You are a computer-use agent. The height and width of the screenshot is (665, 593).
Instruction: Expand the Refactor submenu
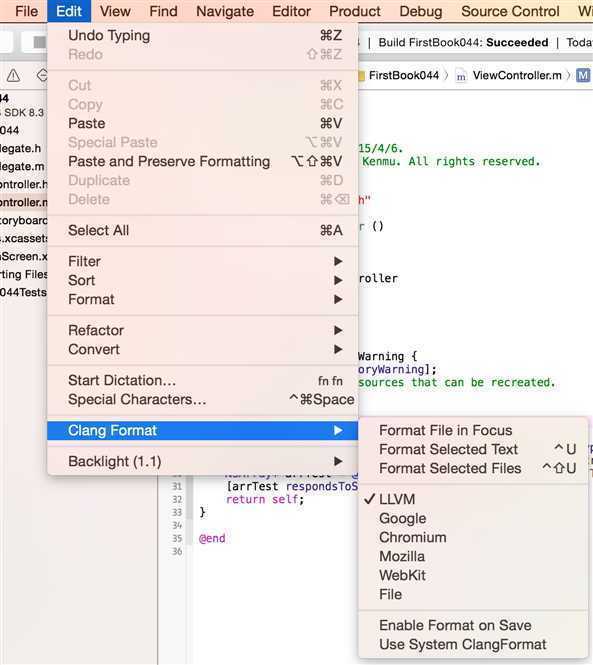point(203,330)
